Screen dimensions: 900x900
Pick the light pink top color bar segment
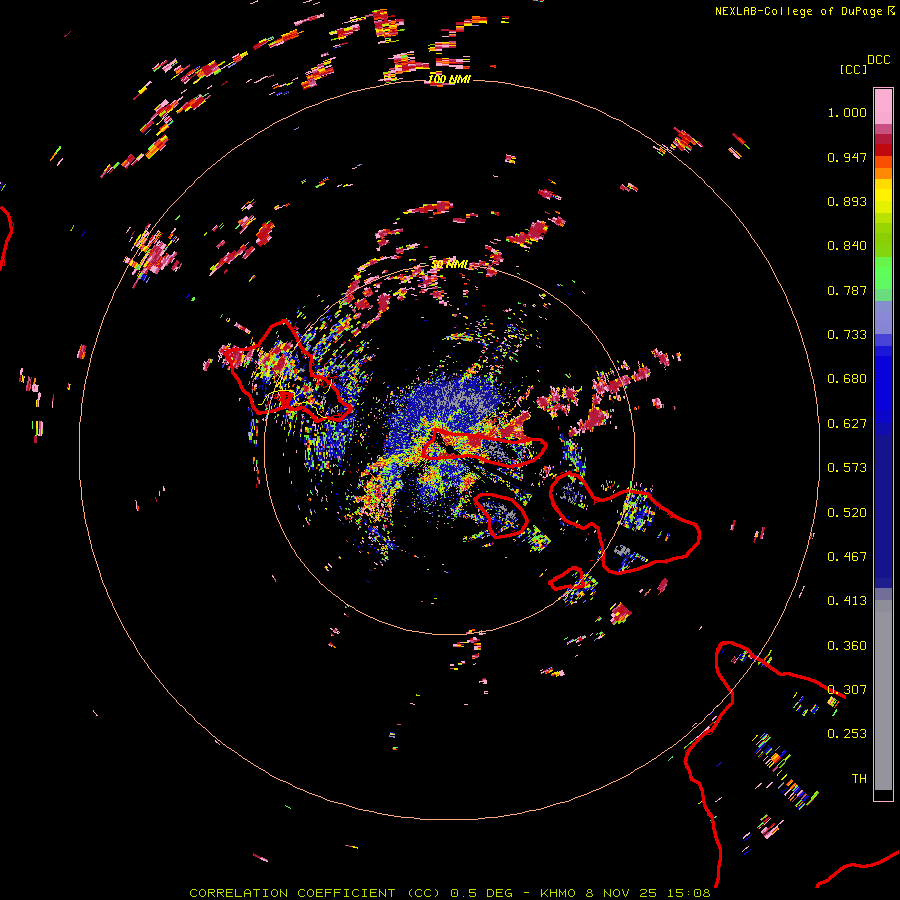pyautogui.click(x=883, y=106)
